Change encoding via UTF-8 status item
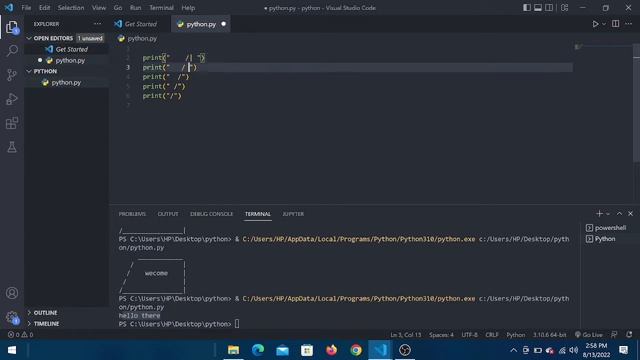The height and width of the screenshot is (360, 640). point(469,335)
